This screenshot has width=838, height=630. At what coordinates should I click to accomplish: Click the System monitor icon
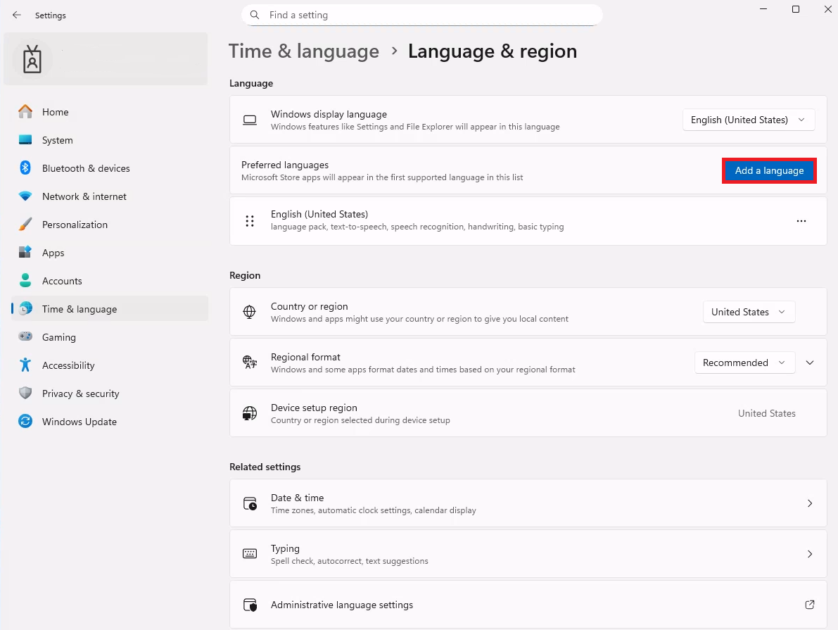click(x=25, y=140)
